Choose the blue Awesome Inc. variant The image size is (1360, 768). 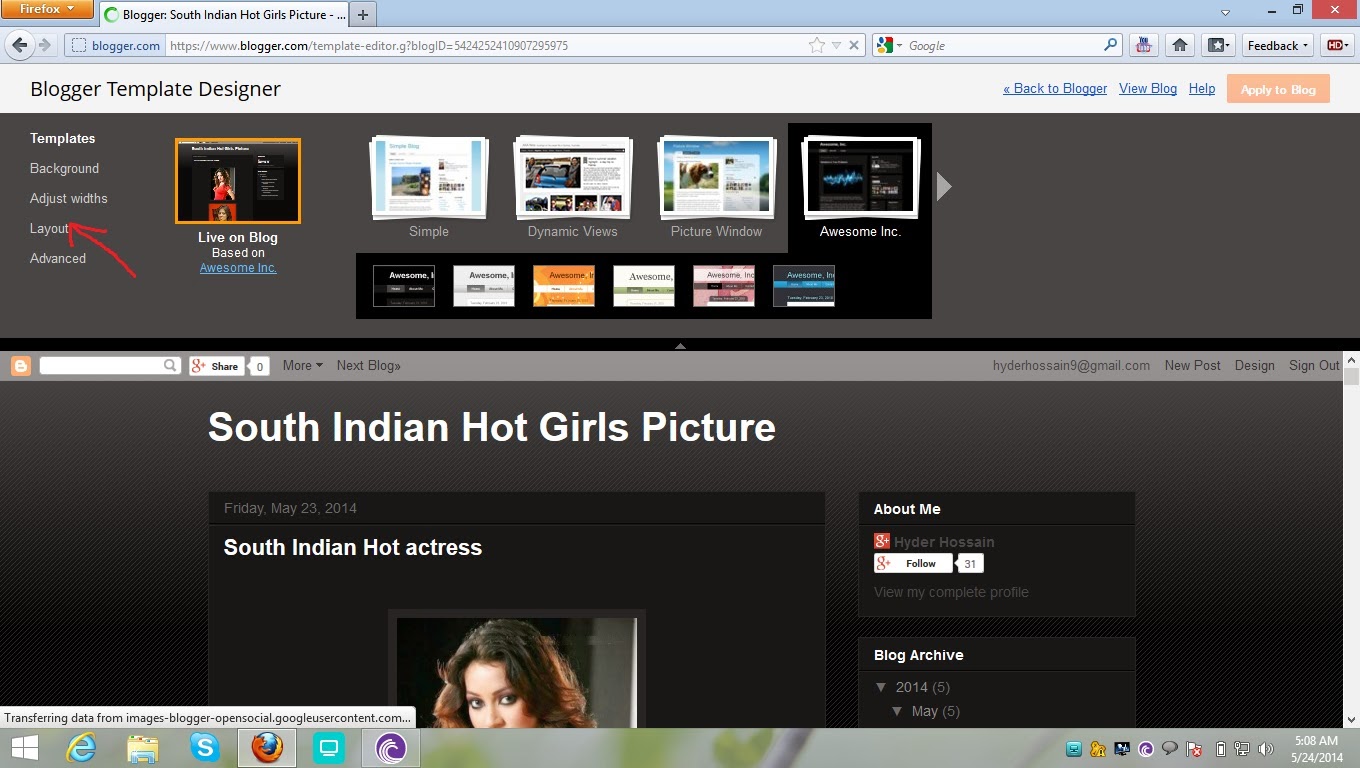pos(804,286)
